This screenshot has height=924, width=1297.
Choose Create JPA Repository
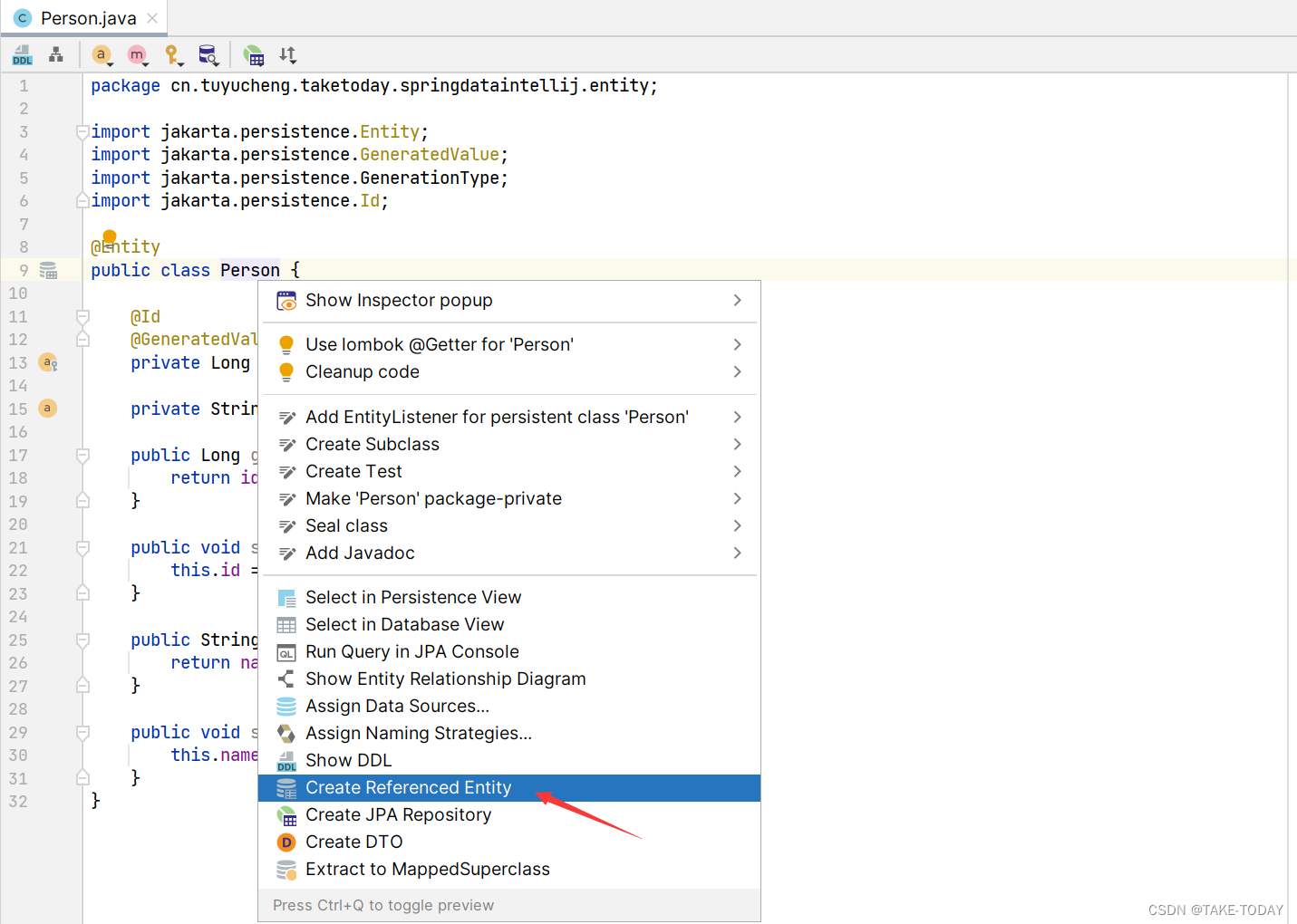[509, 814]
